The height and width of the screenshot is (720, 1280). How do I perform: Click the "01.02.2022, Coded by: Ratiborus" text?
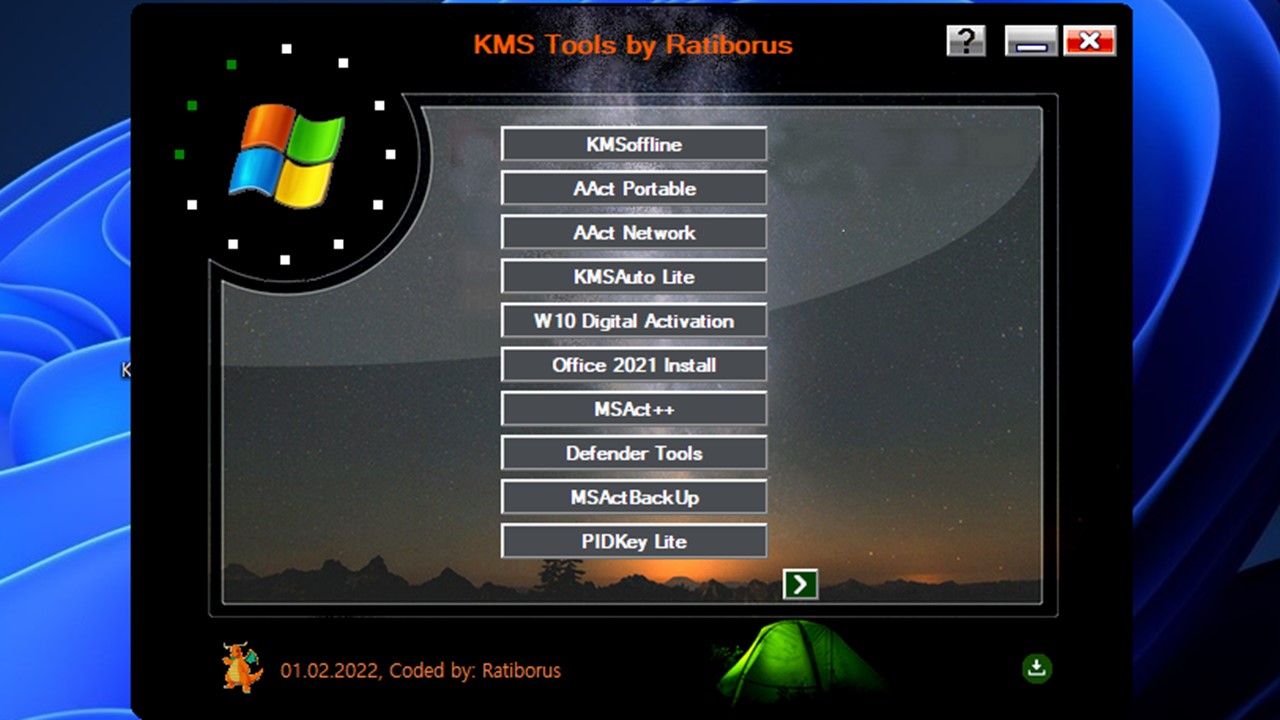click(421, 670)
